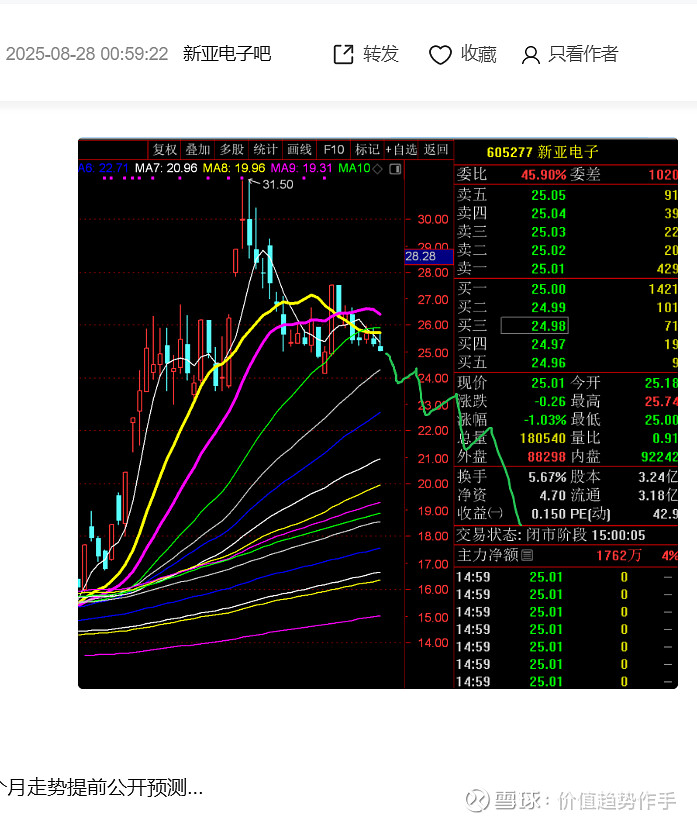Click the 主力净额 1762万 value
Screen dimensions: 697x822
[619, 555]
